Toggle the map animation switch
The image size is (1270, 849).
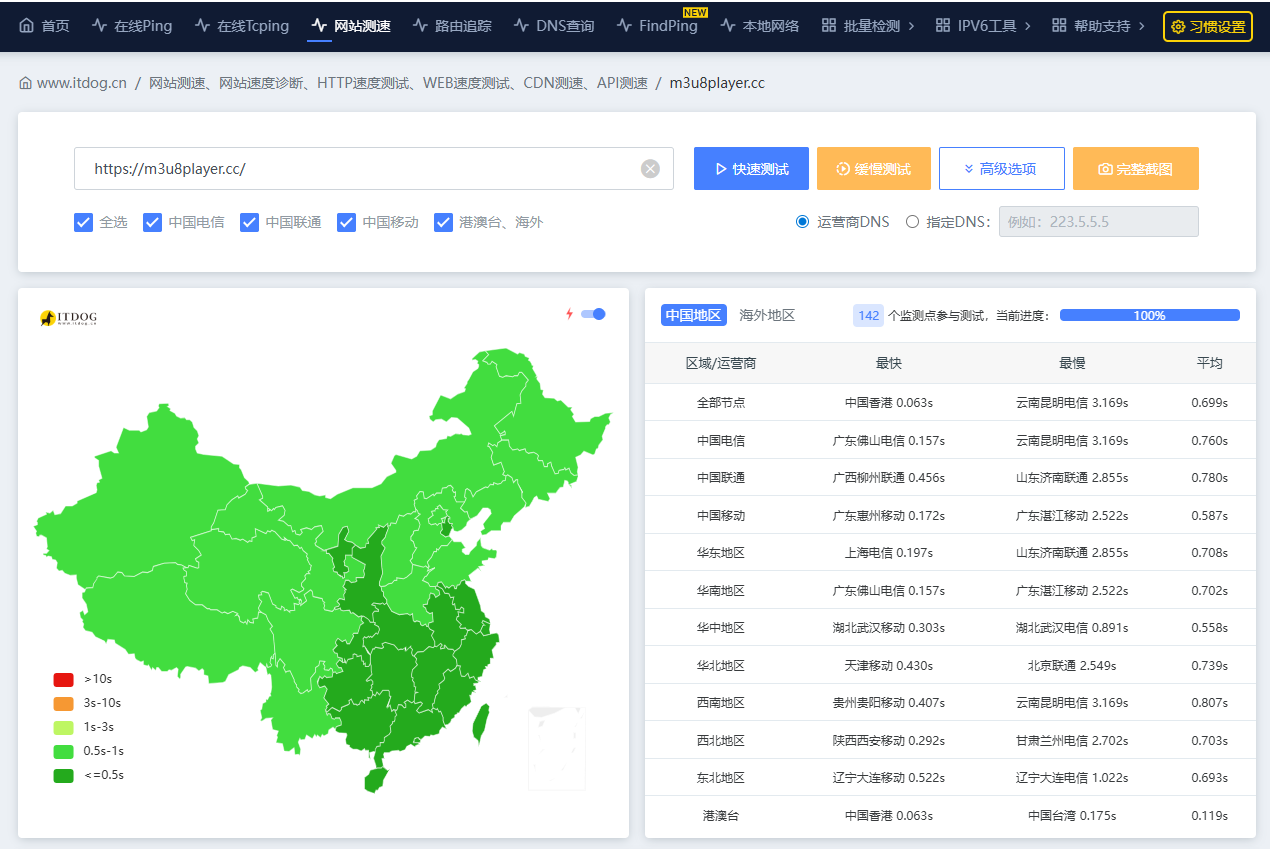point(593,314)
